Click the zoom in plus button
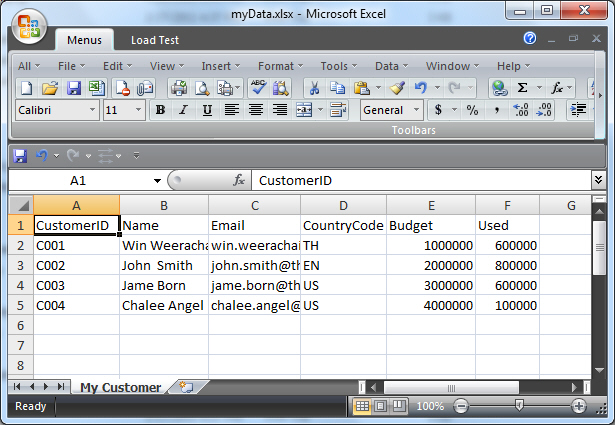The height and width of the screenshot is (425, 615). tap(578, 407)
